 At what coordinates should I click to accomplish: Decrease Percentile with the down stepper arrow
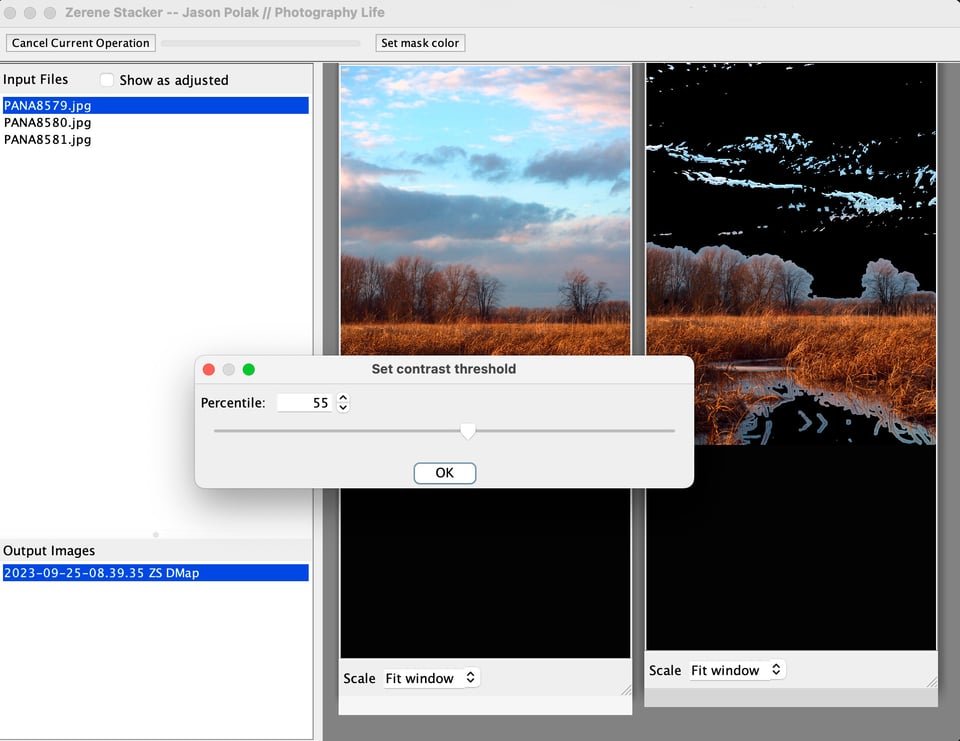[343, 408]
